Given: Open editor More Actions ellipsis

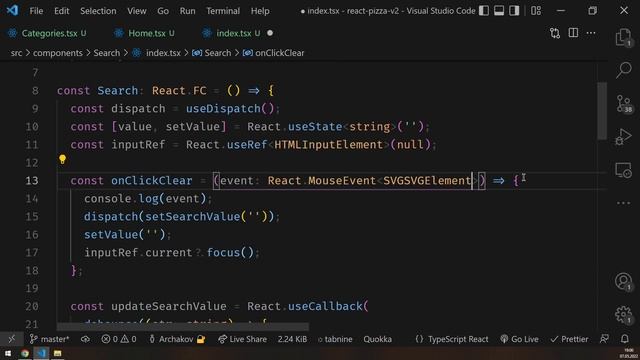Looking at the screenshot, I should click(x=591, y=33).
